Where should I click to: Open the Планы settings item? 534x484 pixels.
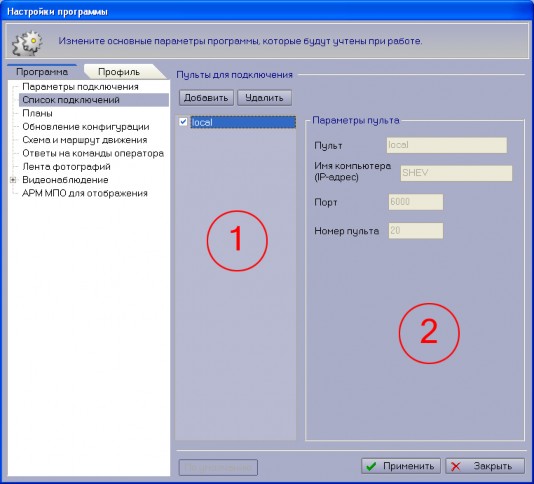coord(37,113)
